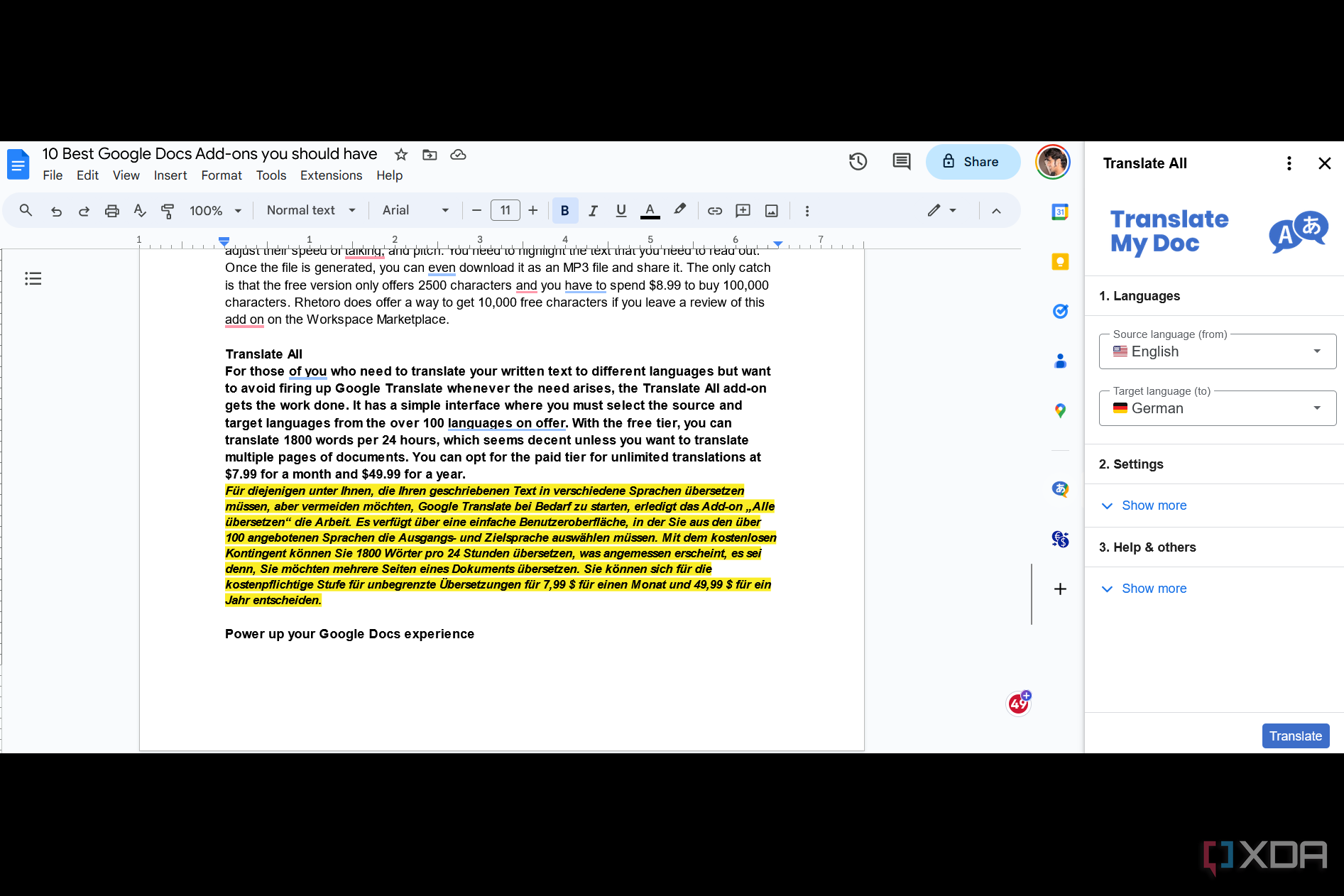Toggle bold formatting
This screenshot has height=896, width=1344.
[565, 211]
